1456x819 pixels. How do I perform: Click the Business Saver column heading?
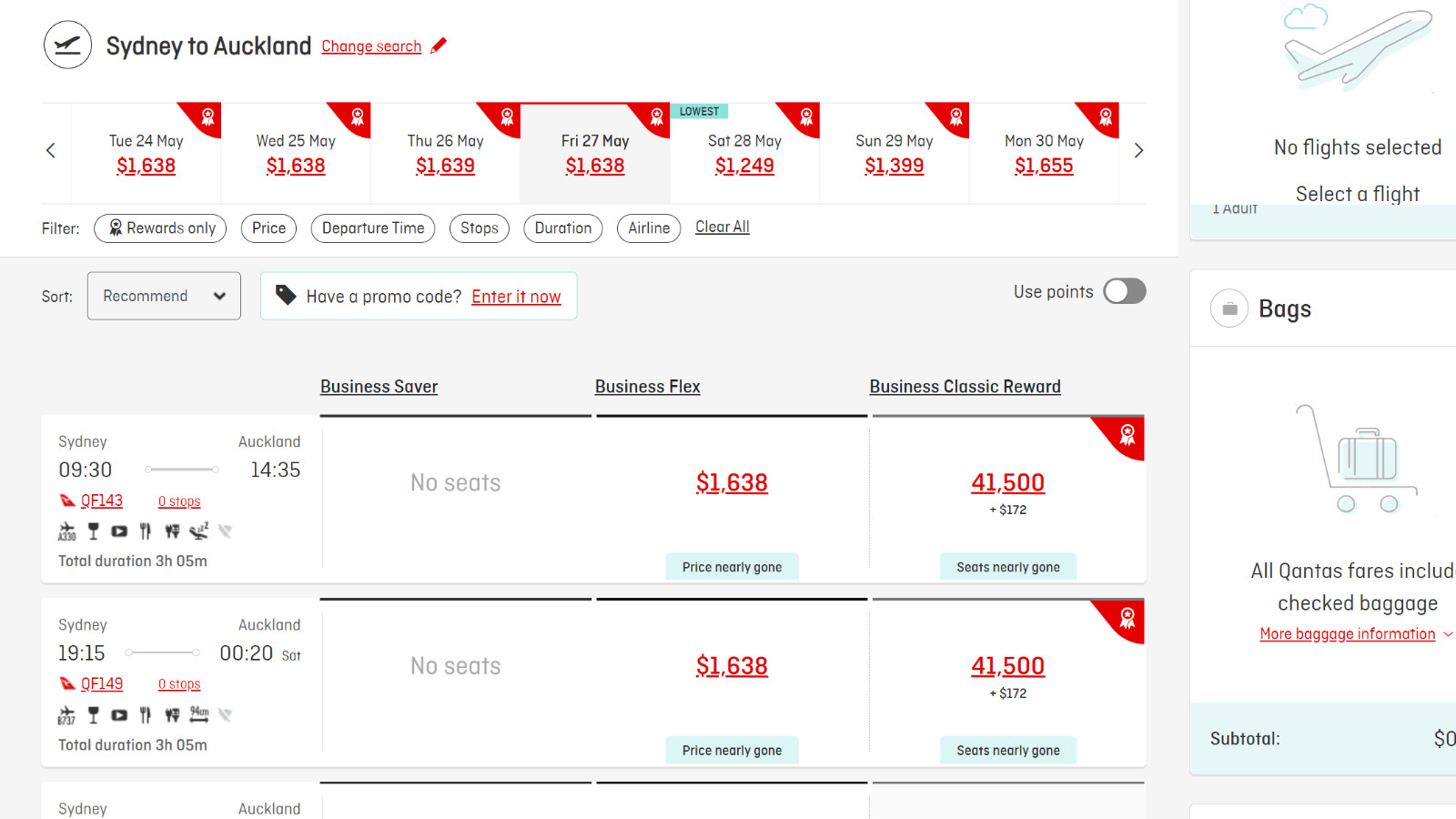pyautogui.click(x=379, y=387)
